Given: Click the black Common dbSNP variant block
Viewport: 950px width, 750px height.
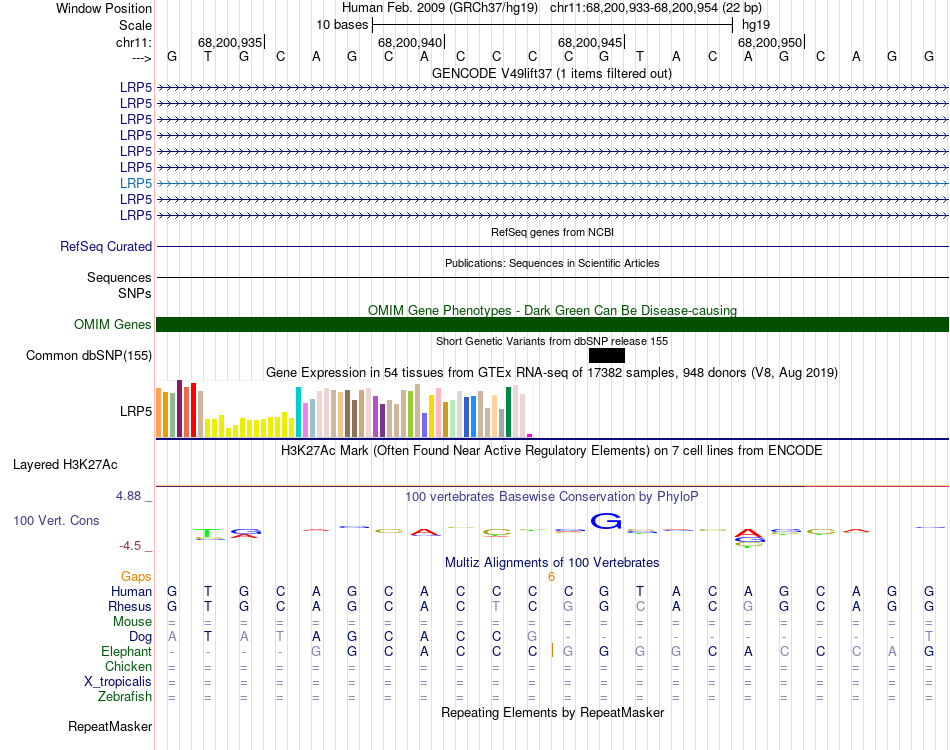Looking at the screenshot, I should point(606,355).
